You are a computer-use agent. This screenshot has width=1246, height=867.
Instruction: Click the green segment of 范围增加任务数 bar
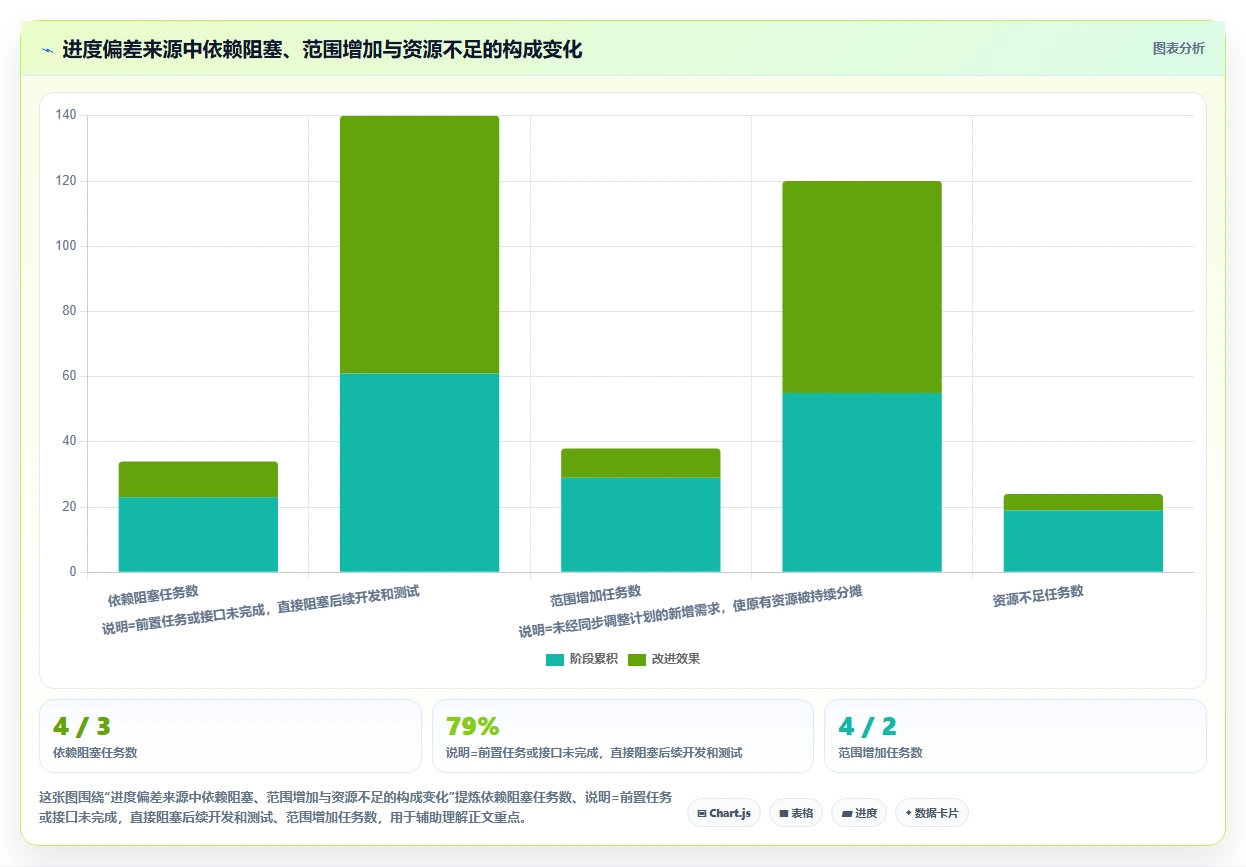click(x=640, y=463)
